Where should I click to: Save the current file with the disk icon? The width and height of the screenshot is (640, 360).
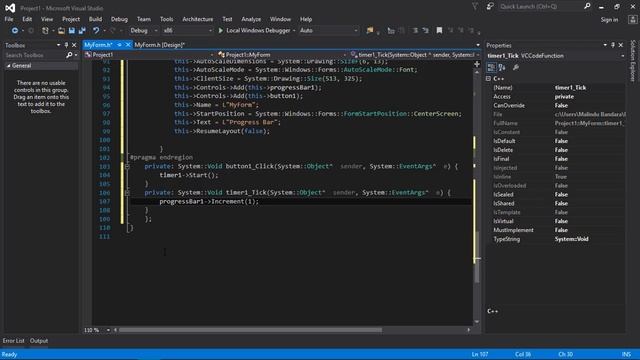coord(72,31)
